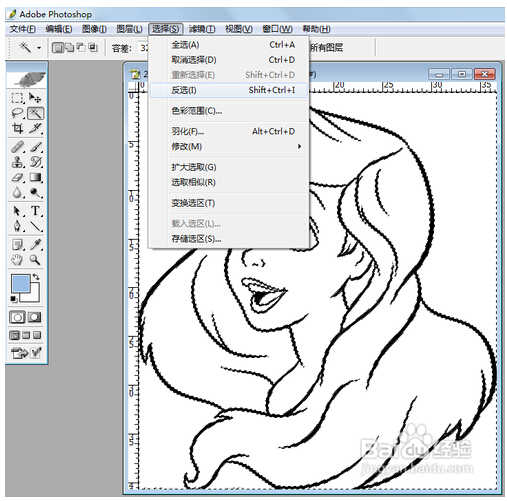Viewport: 507px width, 501px height.
Task: Click the document window title icon
Action: [x=135, y=74]
